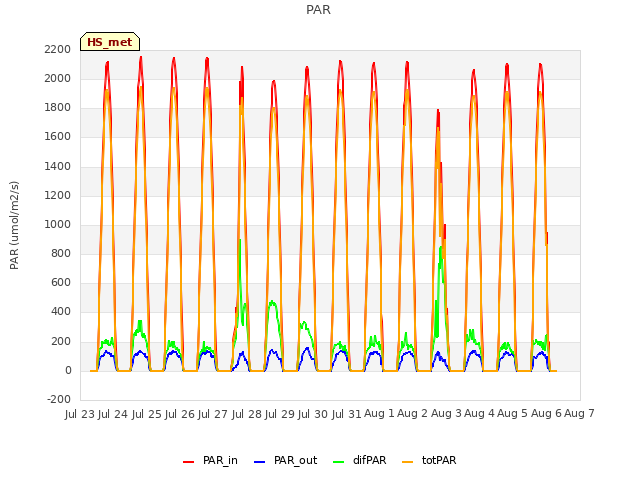Click the Jul 27 x-axis date label
This screenshot has height=480, width=640.
[x=213, y=414]
